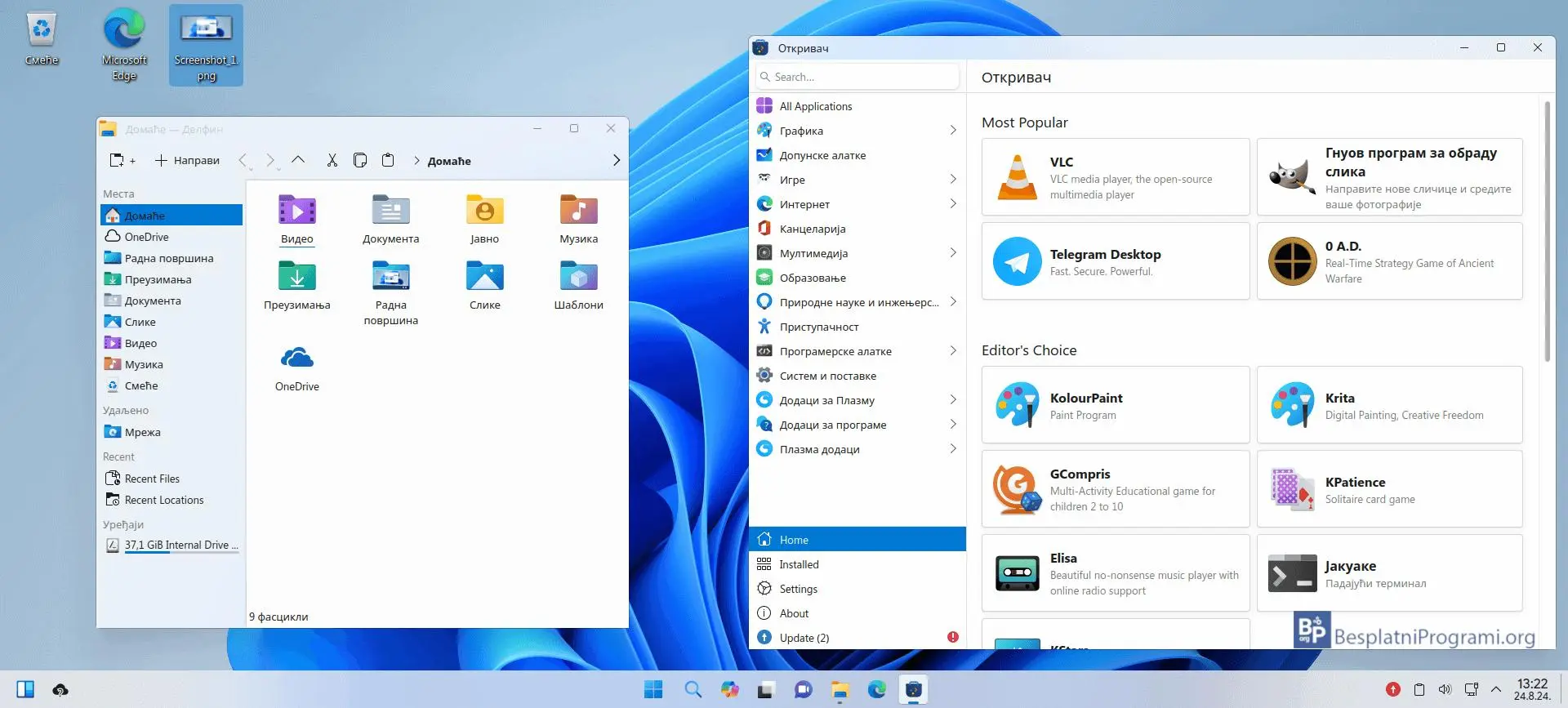Expand the Интернет category arrow
Screen dimensions: 1568x708
pos(953,204)
